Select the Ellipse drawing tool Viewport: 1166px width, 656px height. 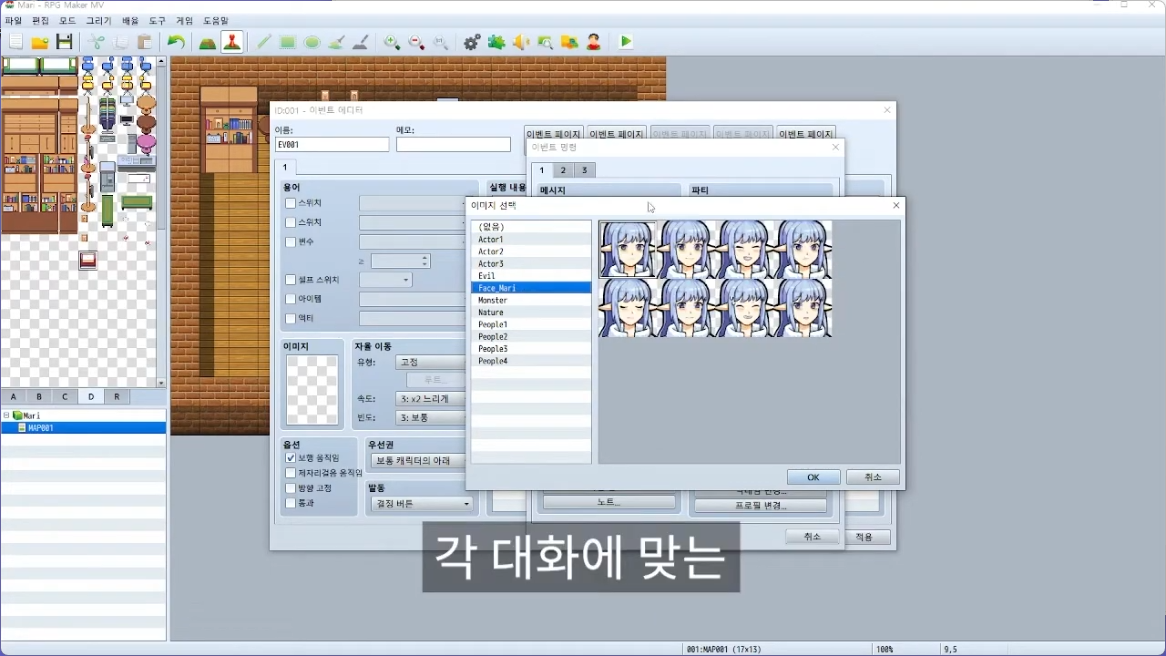(x=312, y=42)
